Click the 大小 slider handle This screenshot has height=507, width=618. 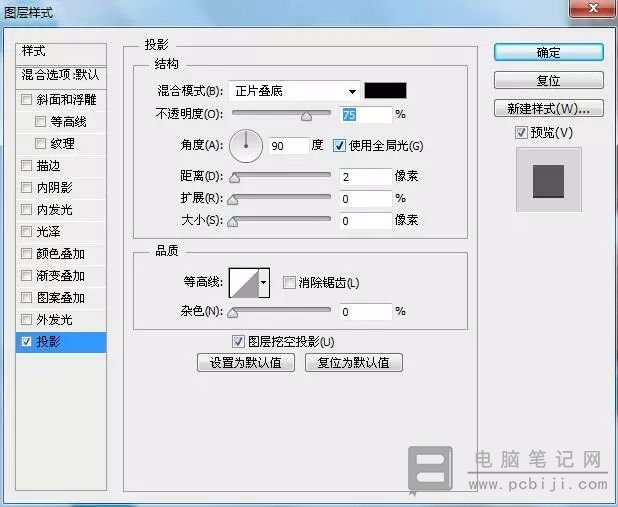233,222
